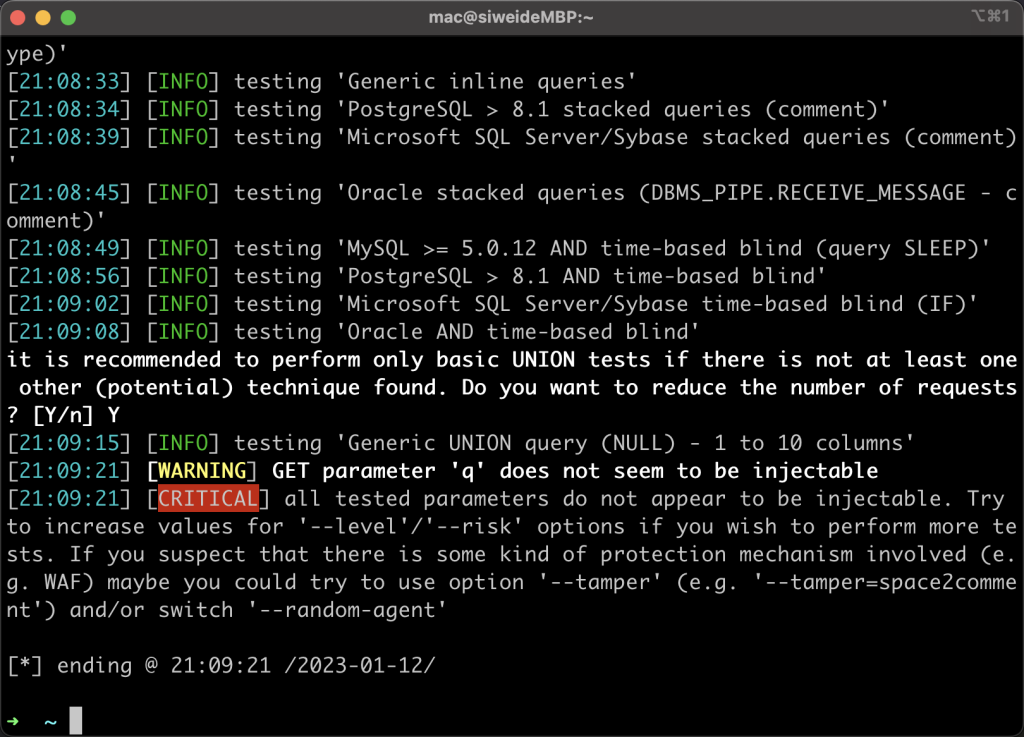Click the red CRITICAL log label
Screen dimensions: 1024x737
point(208,499)
